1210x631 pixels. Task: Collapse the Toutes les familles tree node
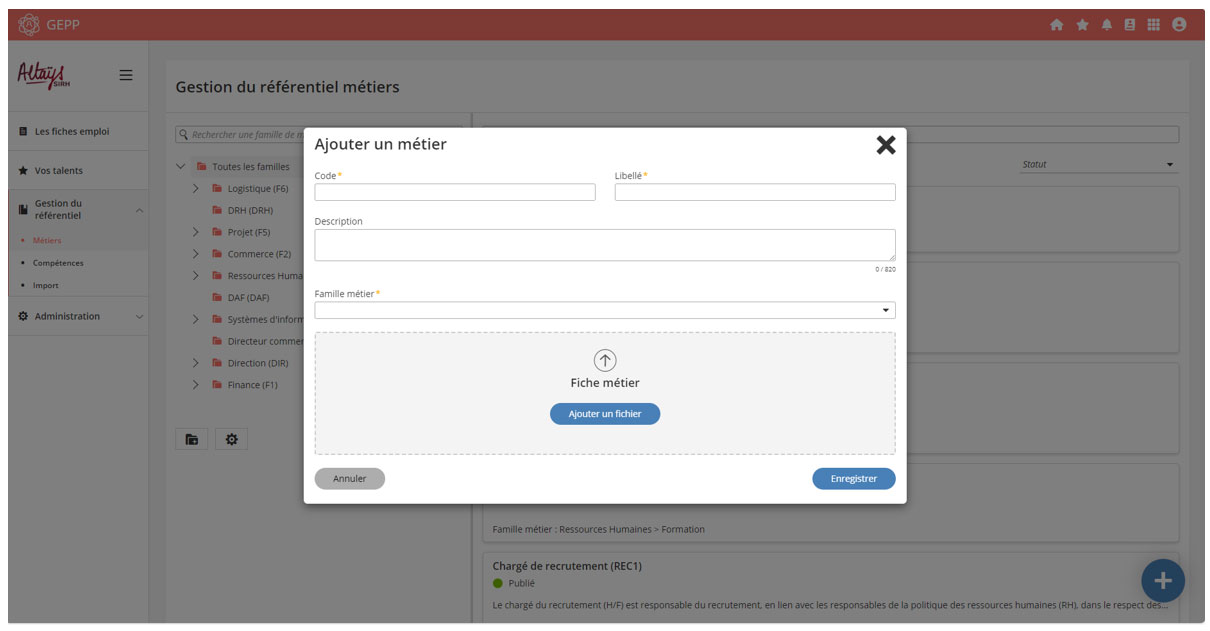pos(181,167)
